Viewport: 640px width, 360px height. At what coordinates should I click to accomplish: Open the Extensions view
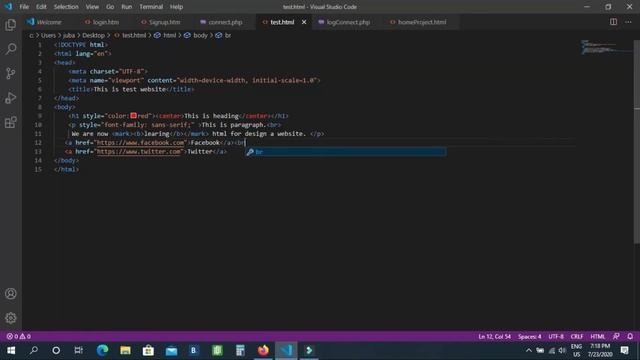click(x=11, y=122)
